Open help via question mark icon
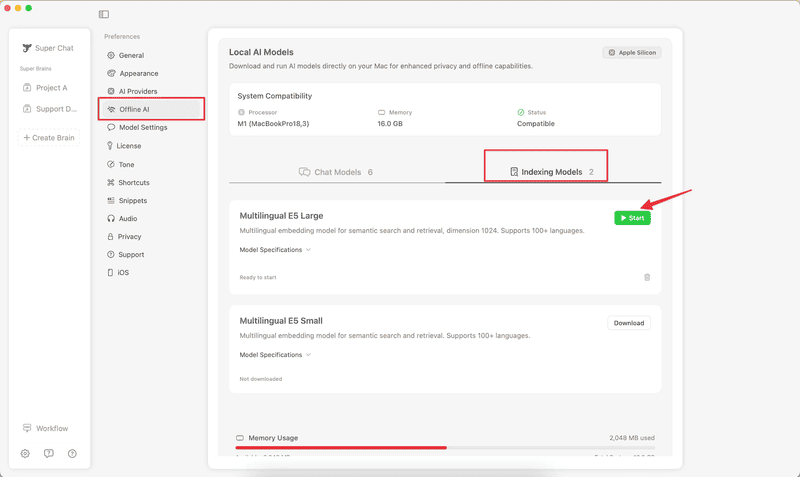800x477 pixels. coord(72,453)
